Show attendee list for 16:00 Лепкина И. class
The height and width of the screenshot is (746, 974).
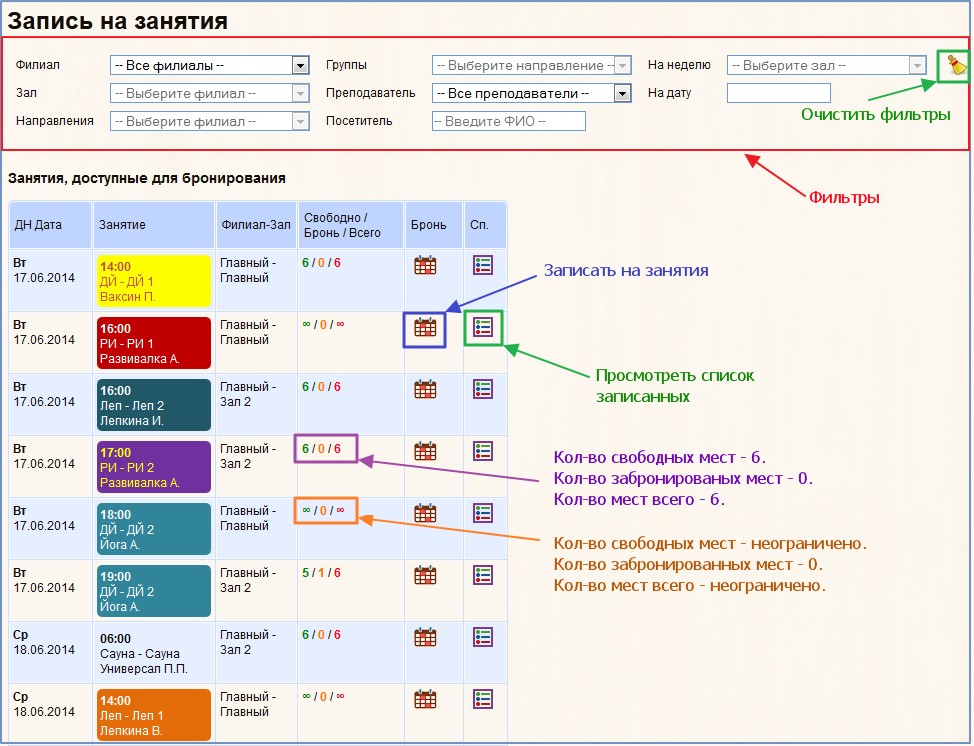click(483, 389)
